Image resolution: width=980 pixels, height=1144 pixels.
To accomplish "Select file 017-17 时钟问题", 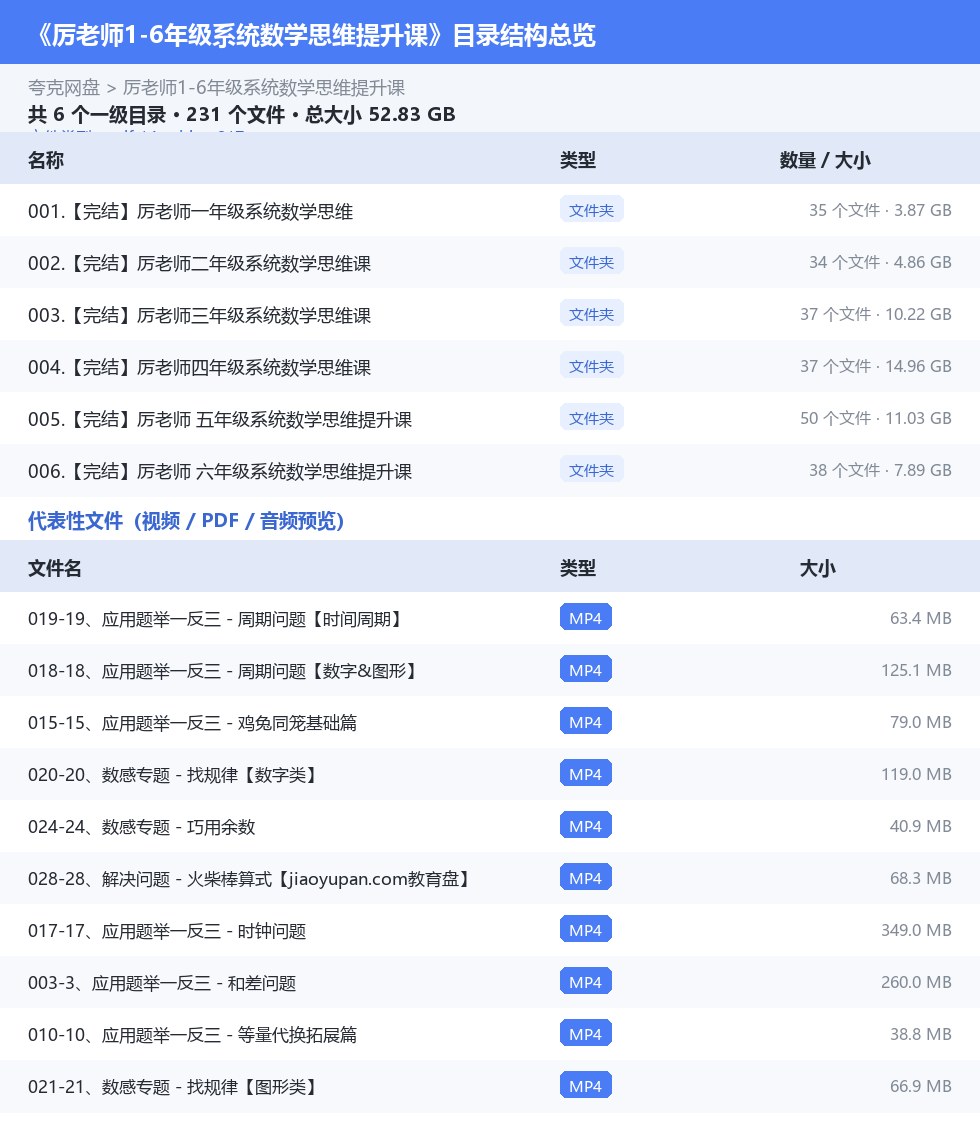I will (x=167, y=932).
